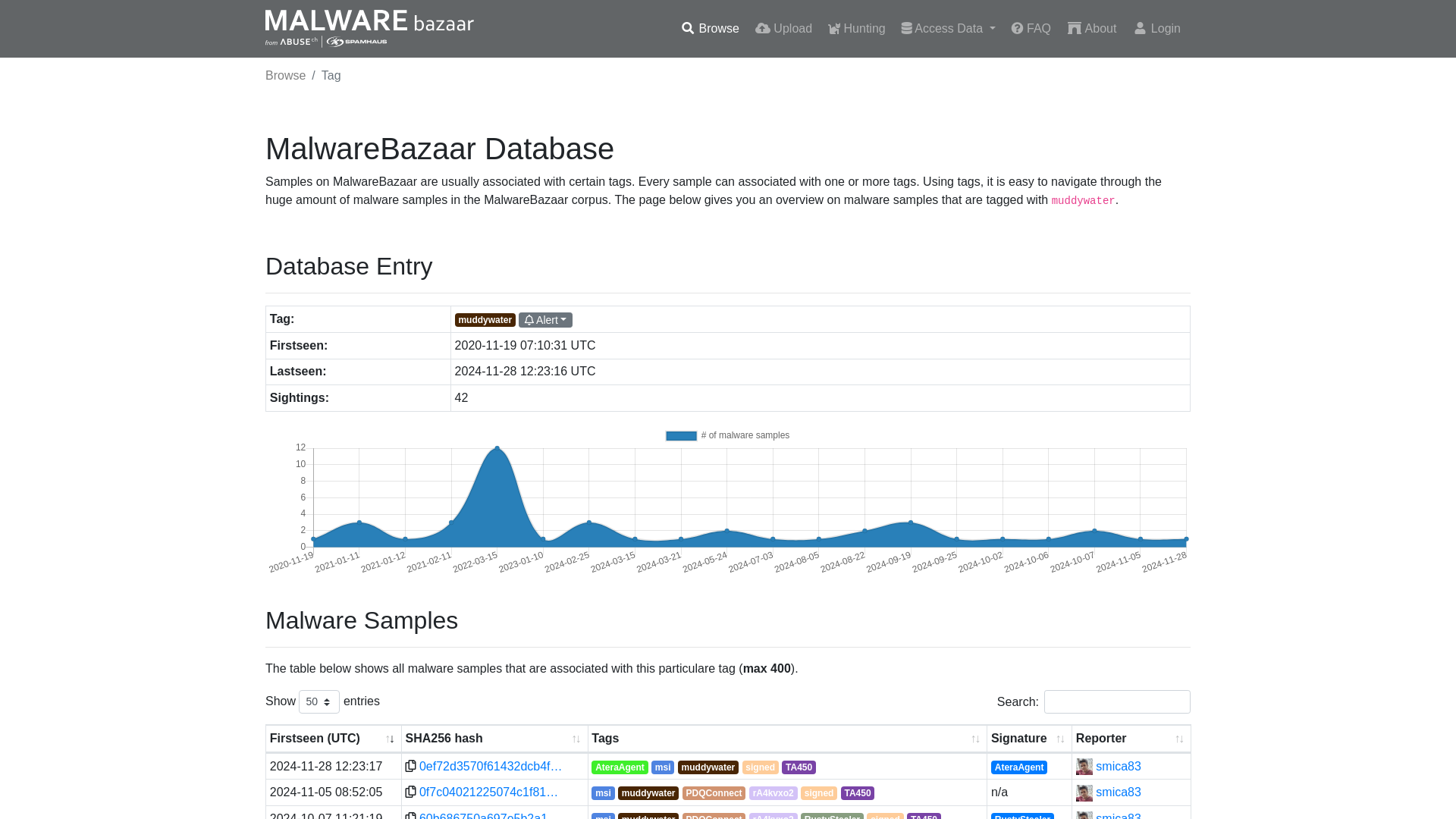This screenshot has height=819, width=1456.
Task: Open the Show entries count selector
Action: (x=319, y=701)
